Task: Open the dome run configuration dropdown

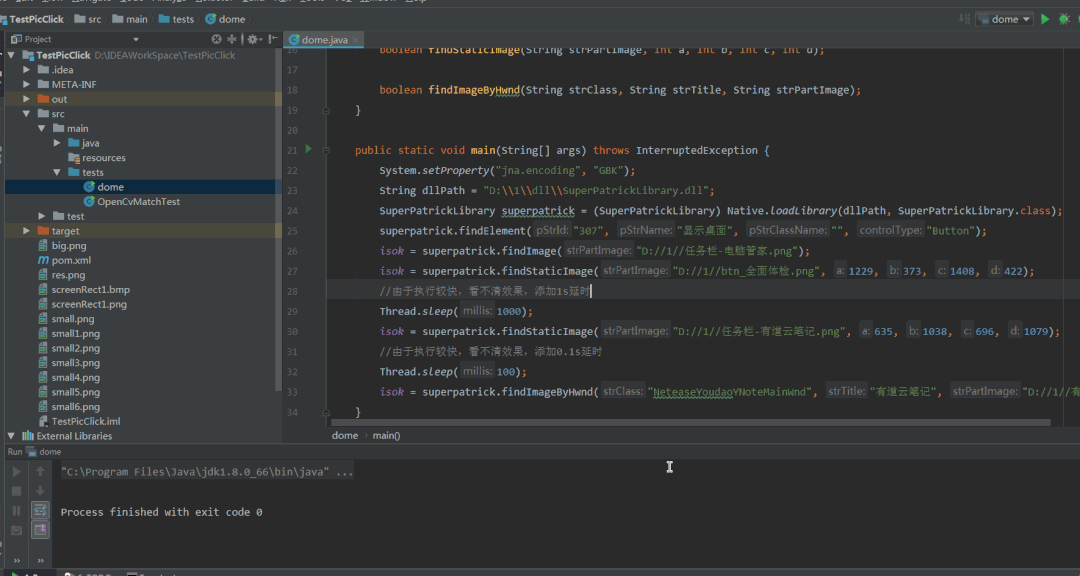Action: coord(1004,19)
